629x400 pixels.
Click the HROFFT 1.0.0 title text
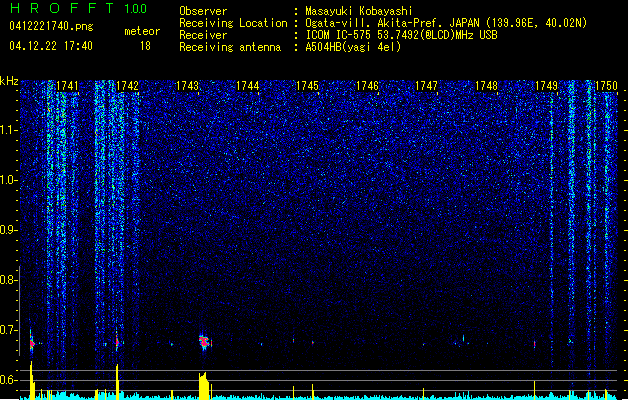click(x=79, y=8)
